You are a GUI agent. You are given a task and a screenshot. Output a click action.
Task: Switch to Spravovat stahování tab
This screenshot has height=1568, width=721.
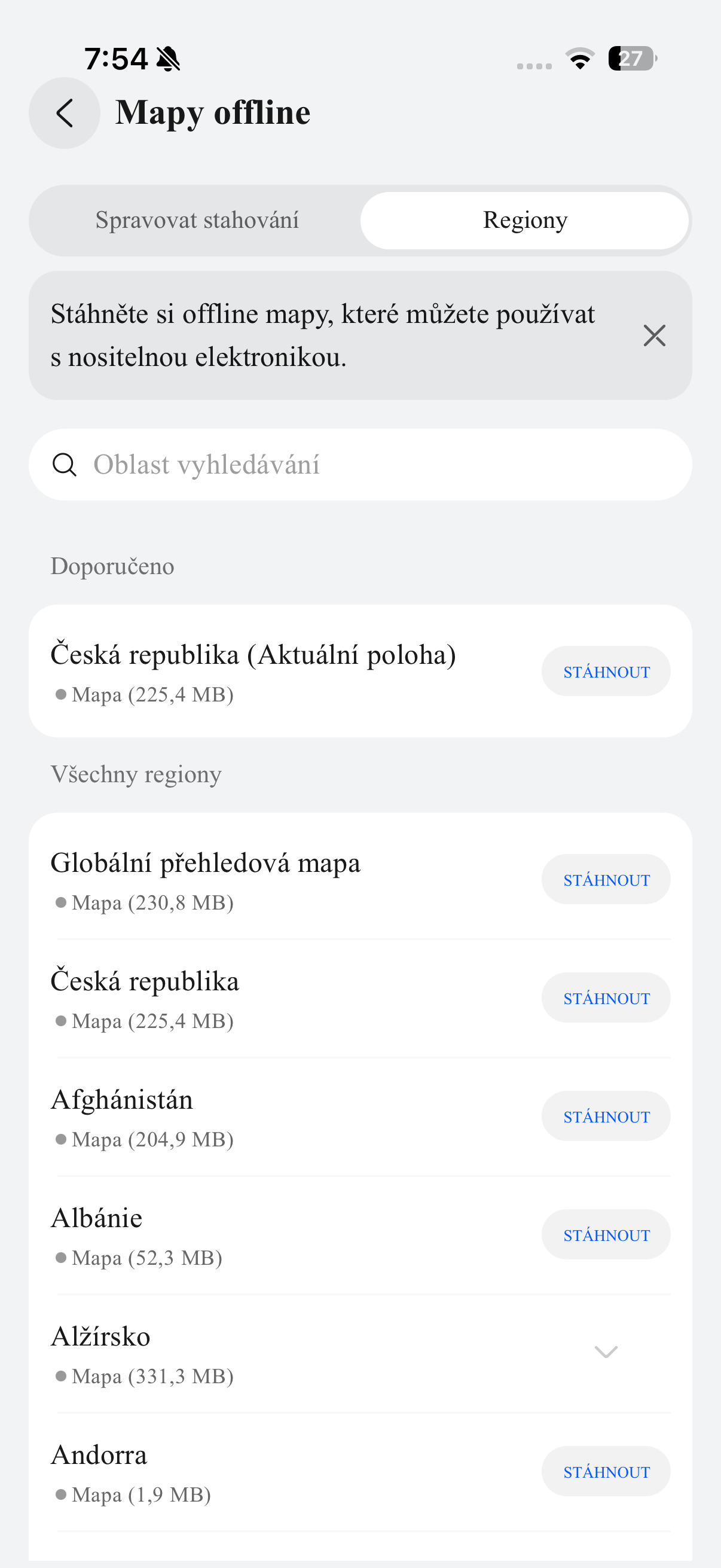pos(197,220)
